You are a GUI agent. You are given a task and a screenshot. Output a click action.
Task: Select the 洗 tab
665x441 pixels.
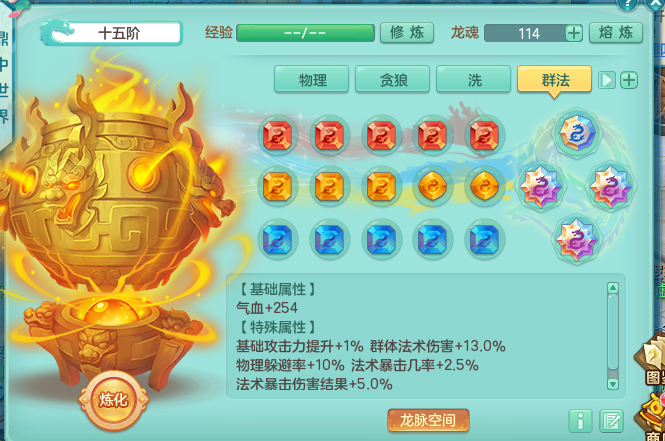pos(474,79)
